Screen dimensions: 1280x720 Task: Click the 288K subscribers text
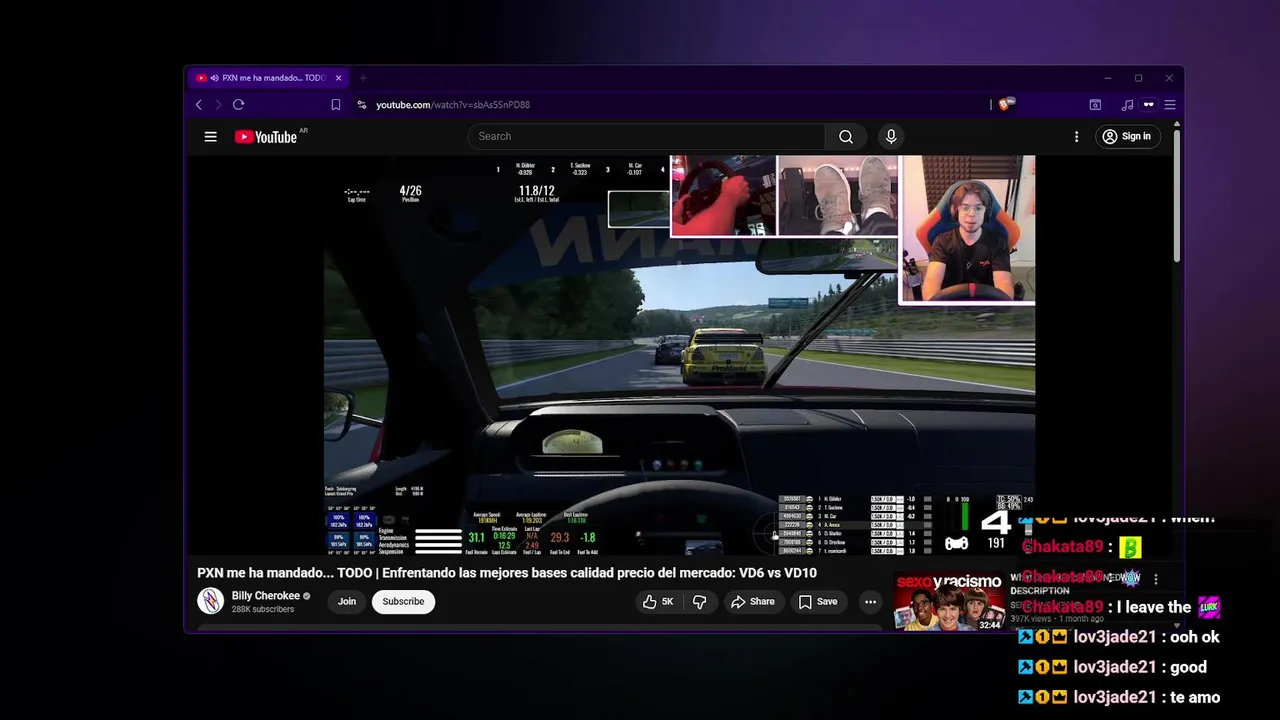263,609
